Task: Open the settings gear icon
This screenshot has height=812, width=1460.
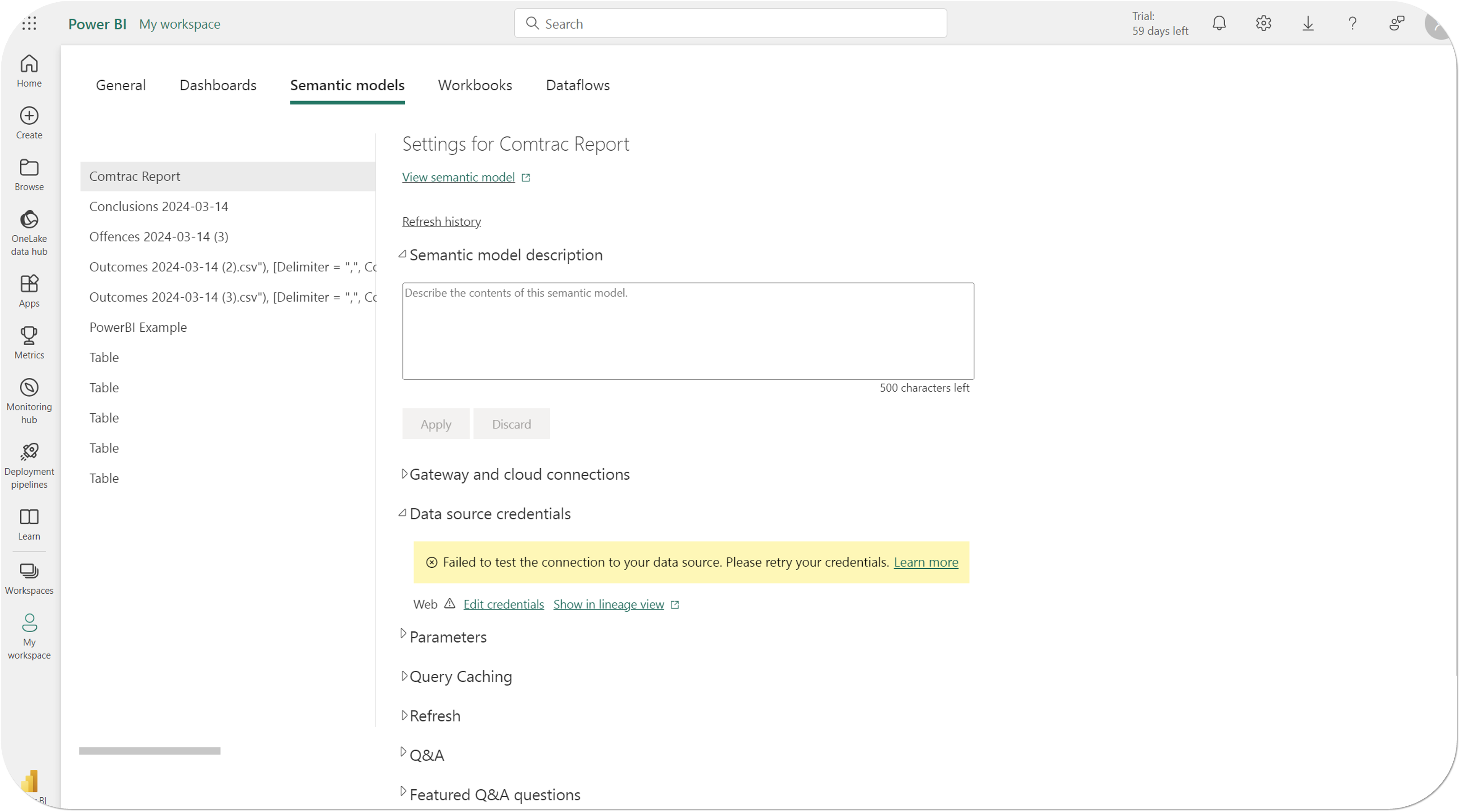Action: click(1263, 23)
